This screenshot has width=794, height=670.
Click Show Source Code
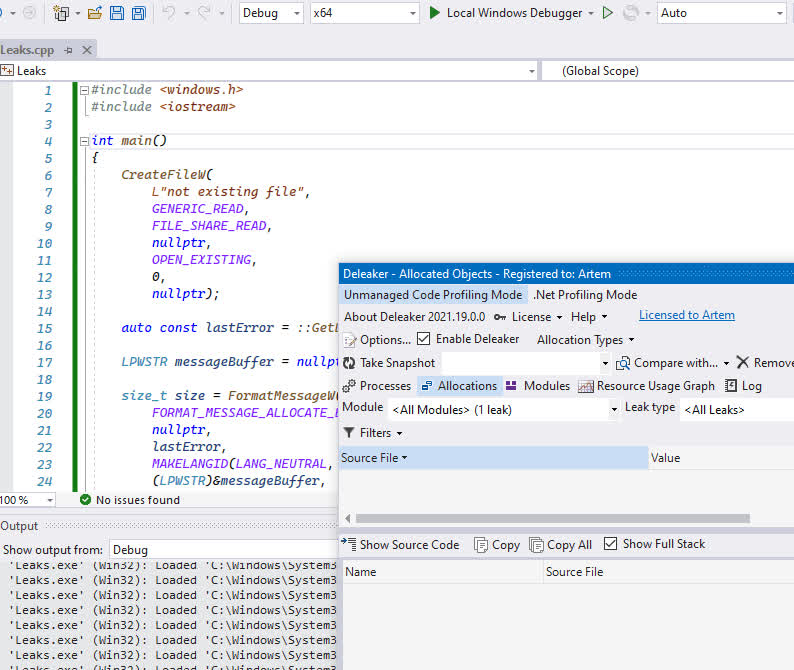pyautogui.click(x=401, y=545)
